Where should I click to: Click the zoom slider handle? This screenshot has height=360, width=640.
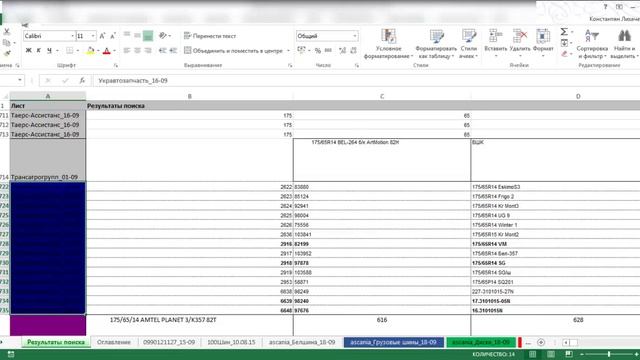609,354
